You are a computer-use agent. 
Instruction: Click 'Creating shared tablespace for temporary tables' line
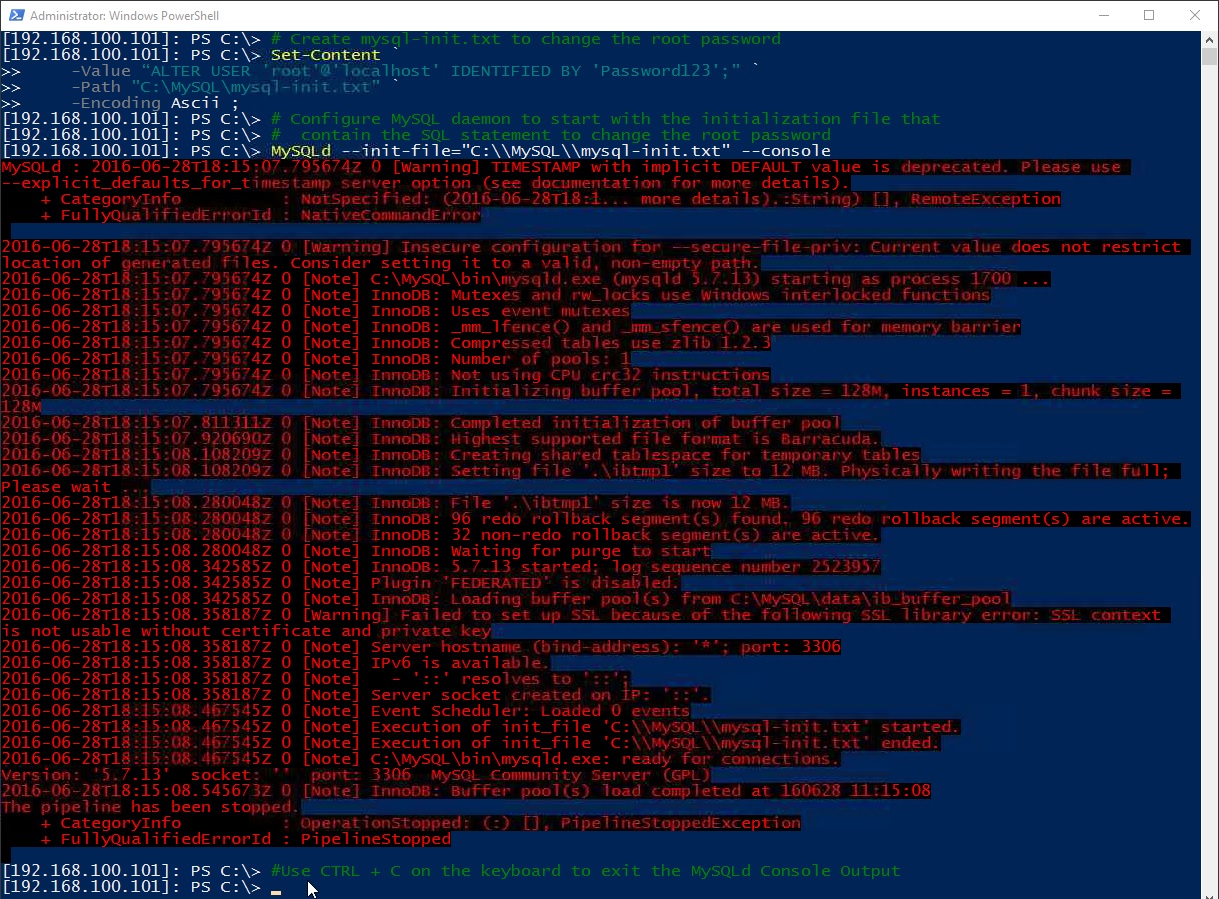coord(461,455)
